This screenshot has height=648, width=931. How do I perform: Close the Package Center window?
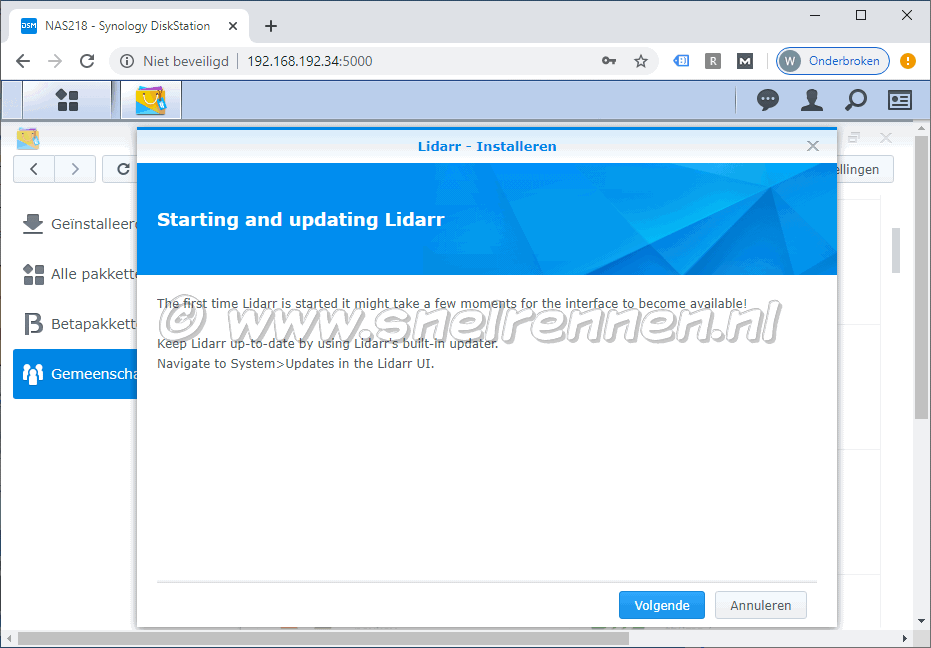point(886,138)
